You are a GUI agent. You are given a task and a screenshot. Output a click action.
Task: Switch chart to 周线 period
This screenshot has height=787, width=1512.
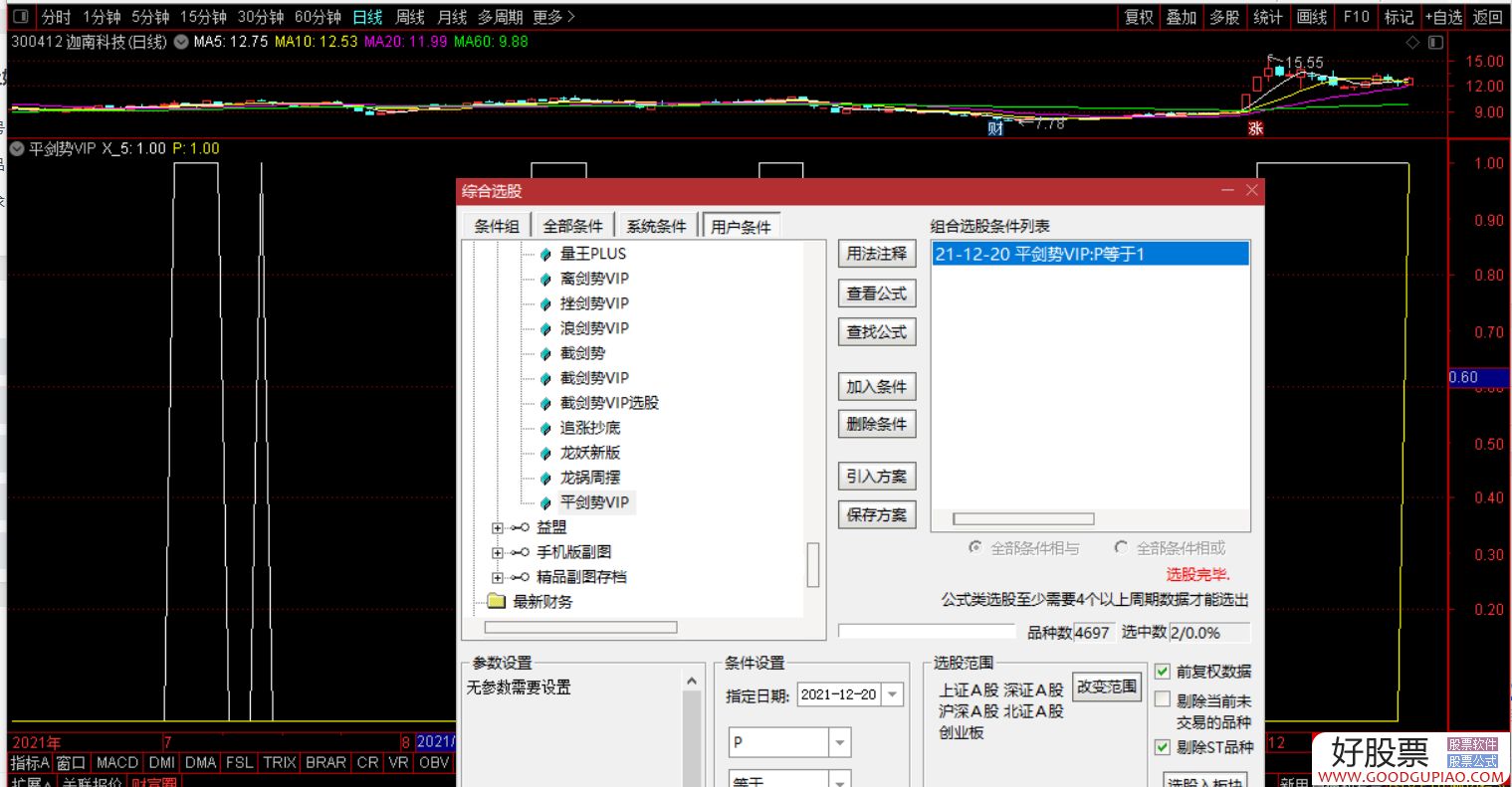pos(409,17)
